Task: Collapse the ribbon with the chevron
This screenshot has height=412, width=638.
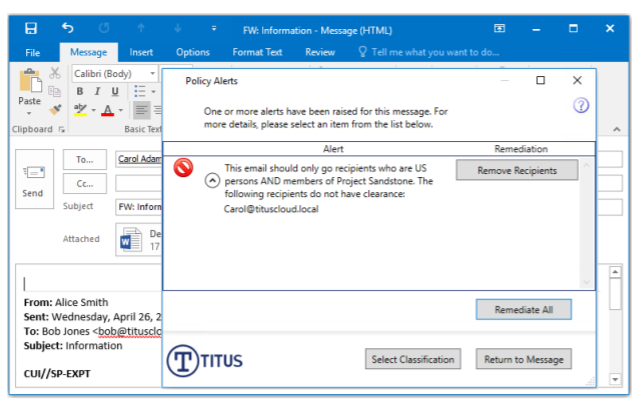Action: point(617,129)
